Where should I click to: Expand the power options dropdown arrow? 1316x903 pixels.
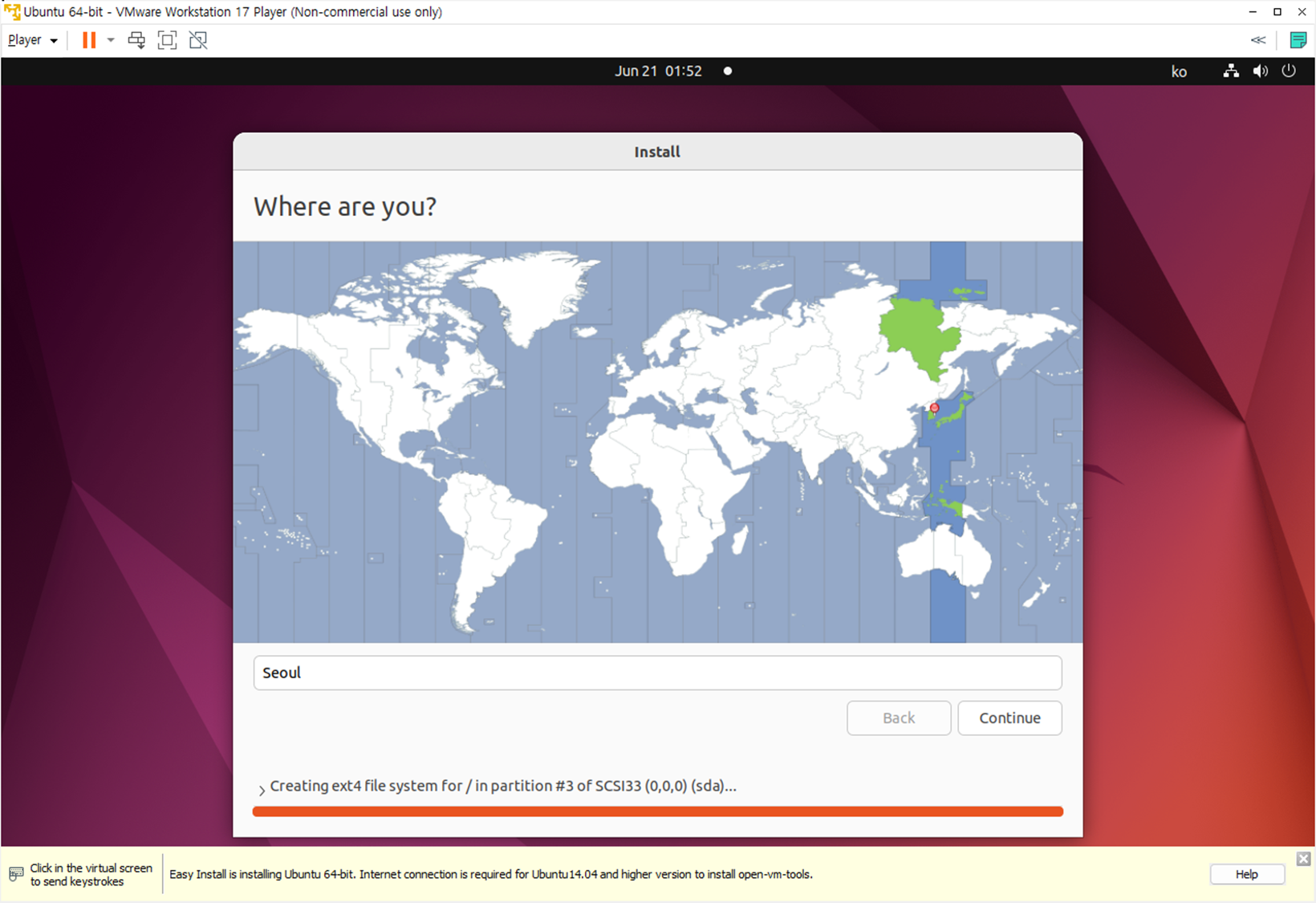[x=111, y=40]
